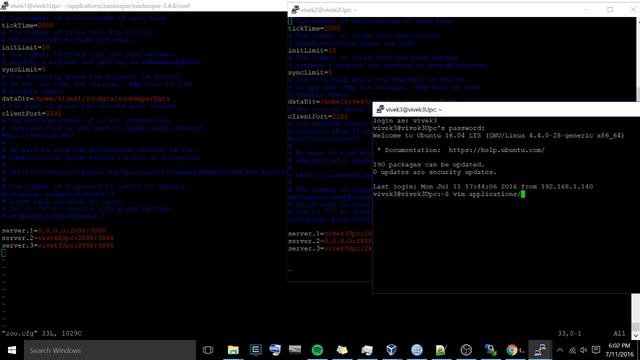
Task: Open Spotify from the taskbar
Action: 317,350
